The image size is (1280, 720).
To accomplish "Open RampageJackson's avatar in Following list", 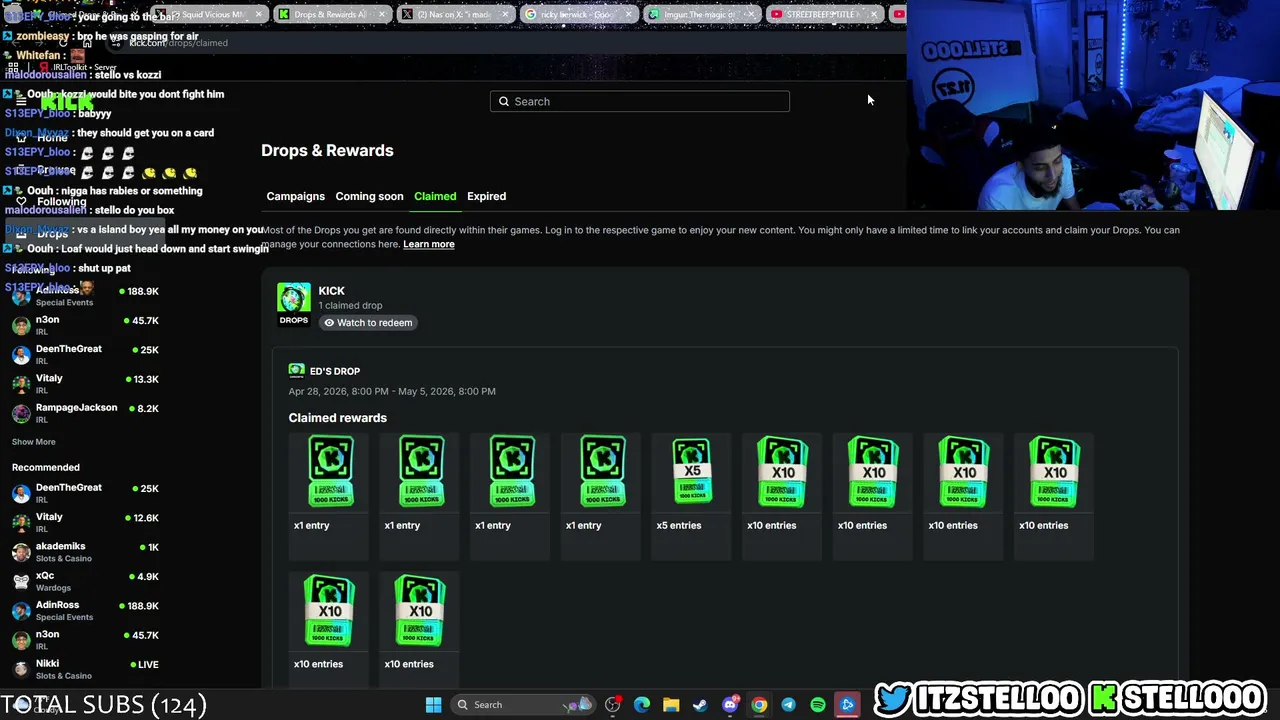I will tap(21, 413).
